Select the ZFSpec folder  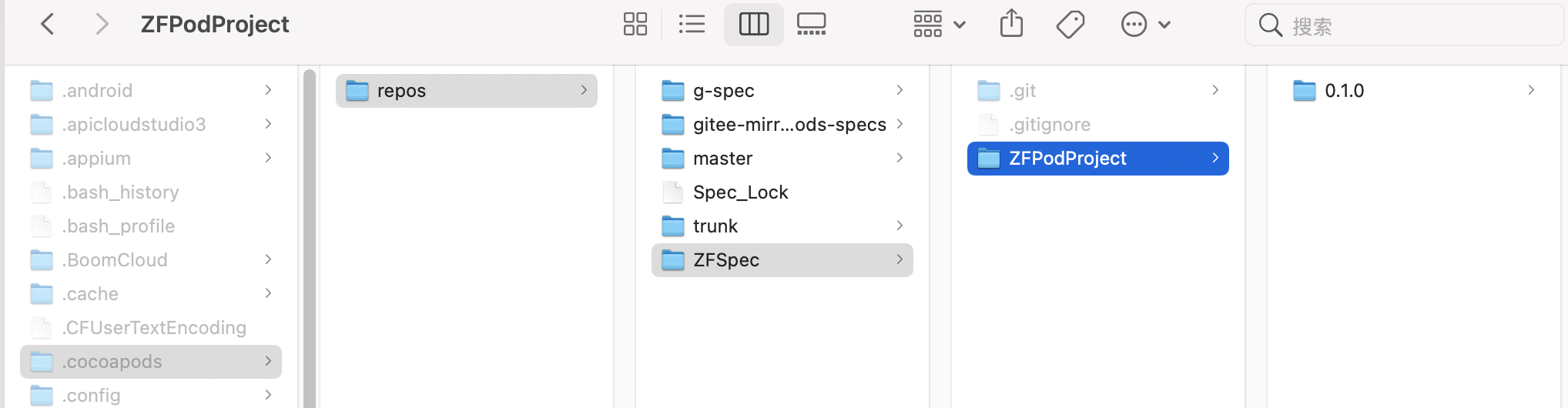782,260
